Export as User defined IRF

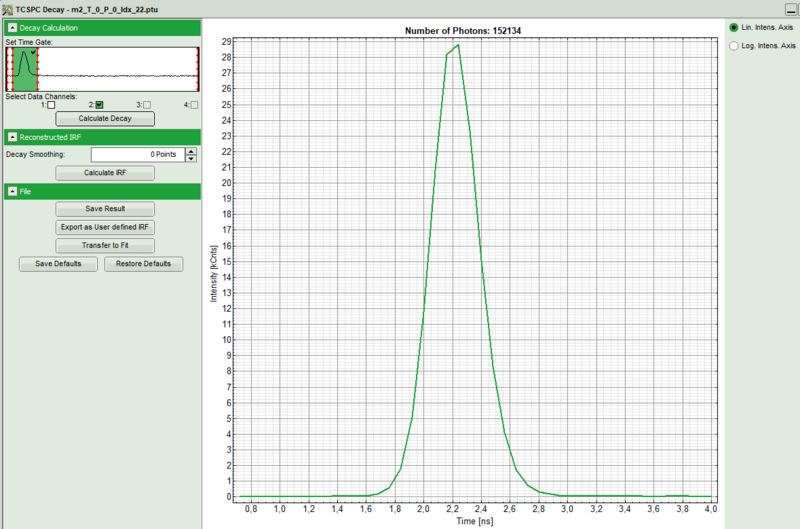105,227
